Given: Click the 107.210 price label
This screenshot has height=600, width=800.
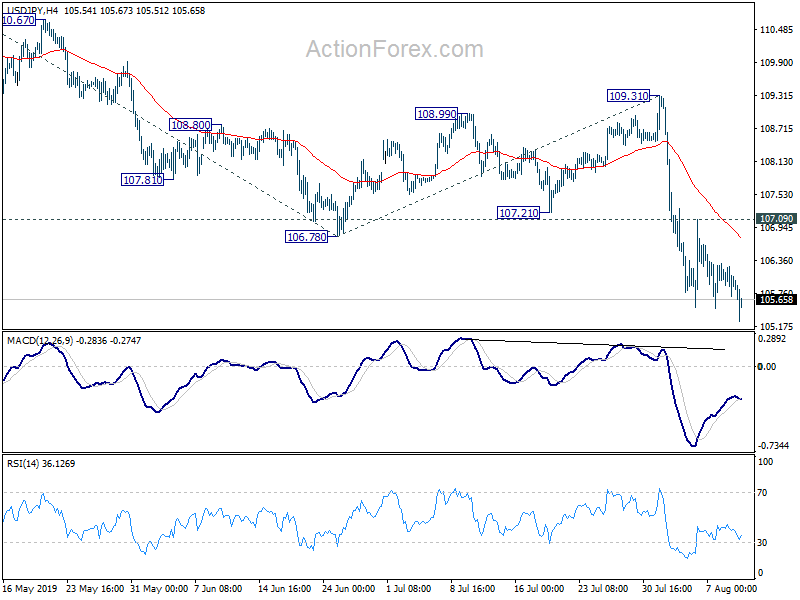Looking at the screenshot, I should [518, 213].
